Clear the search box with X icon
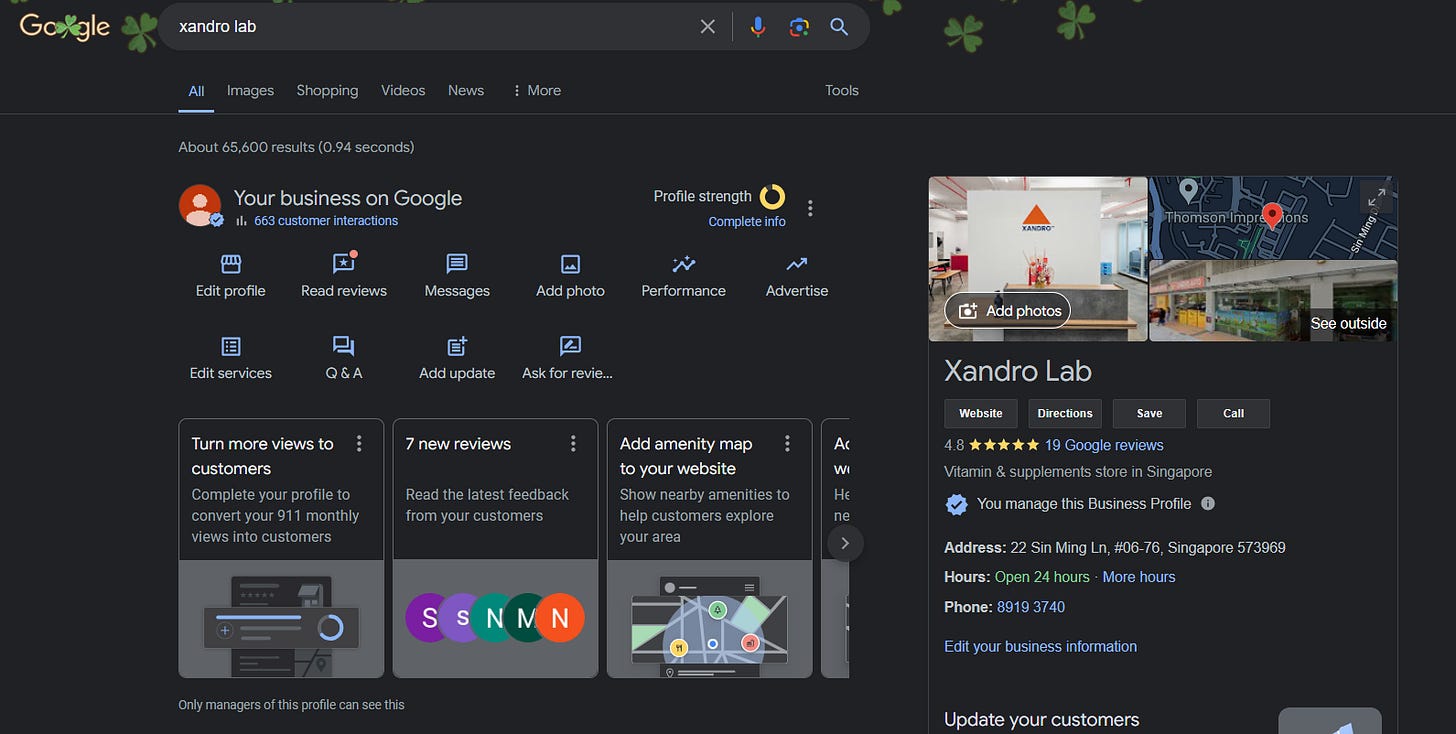 708,27
